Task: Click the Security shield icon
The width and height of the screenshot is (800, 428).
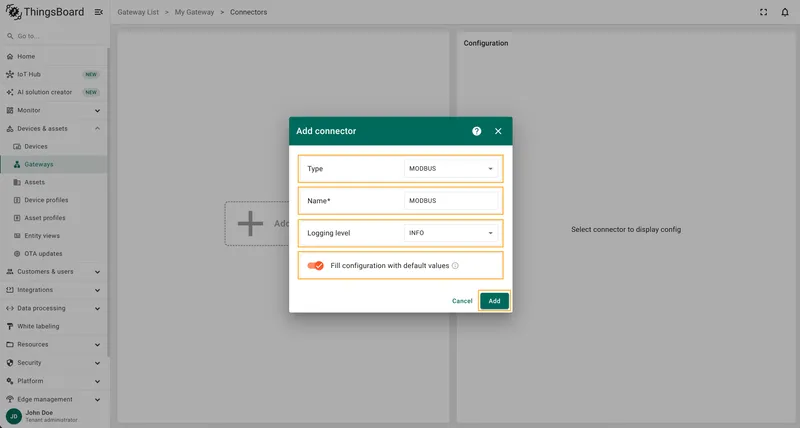Action: [x=10, y=363]
